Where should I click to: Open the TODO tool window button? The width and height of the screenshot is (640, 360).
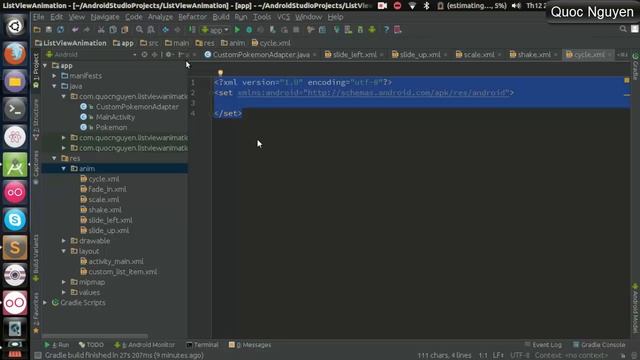coord(91,345)
